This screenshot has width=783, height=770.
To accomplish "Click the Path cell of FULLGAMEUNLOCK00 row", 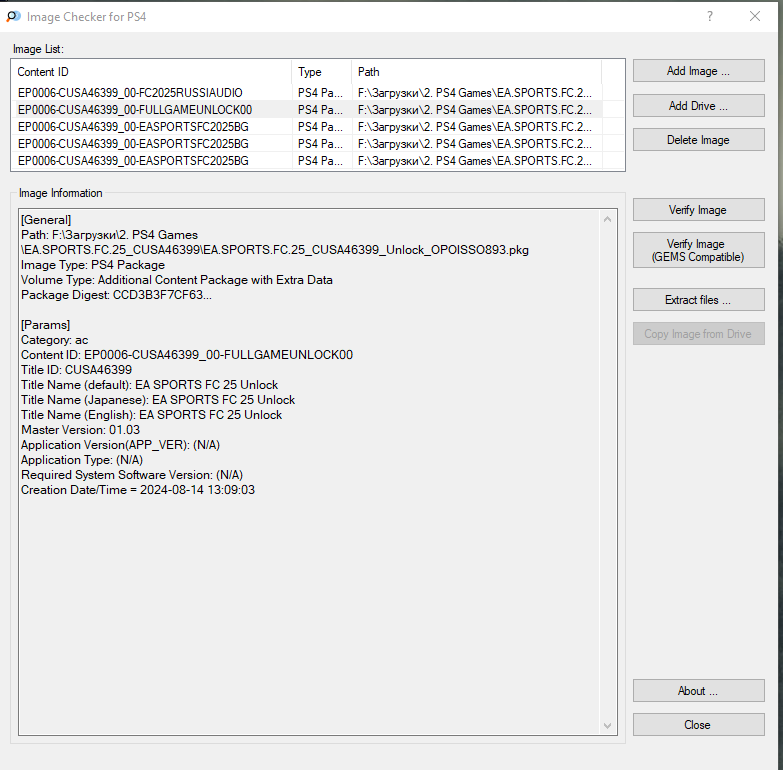I will pos(475,110).
